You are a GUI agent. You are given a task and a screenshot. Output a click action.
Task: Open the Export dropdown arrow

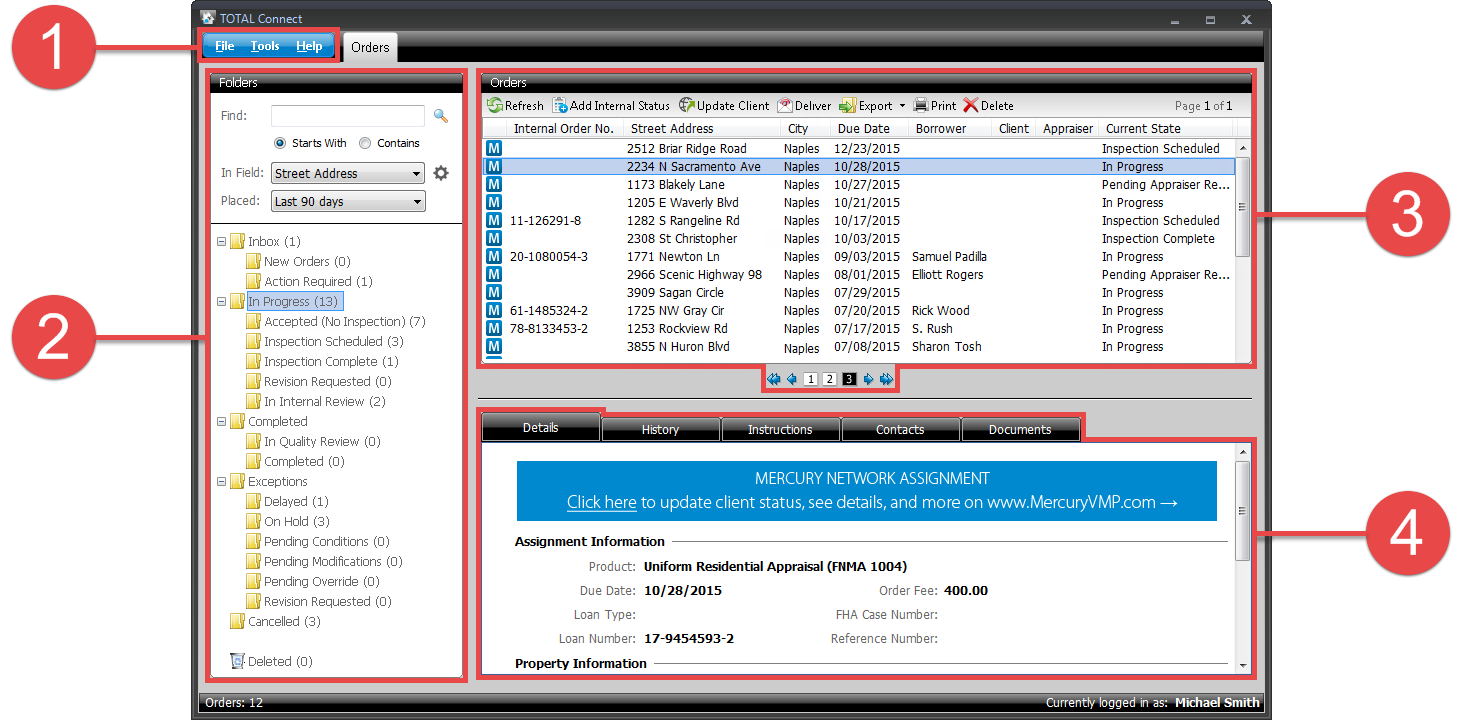click(x=902, y=105)
